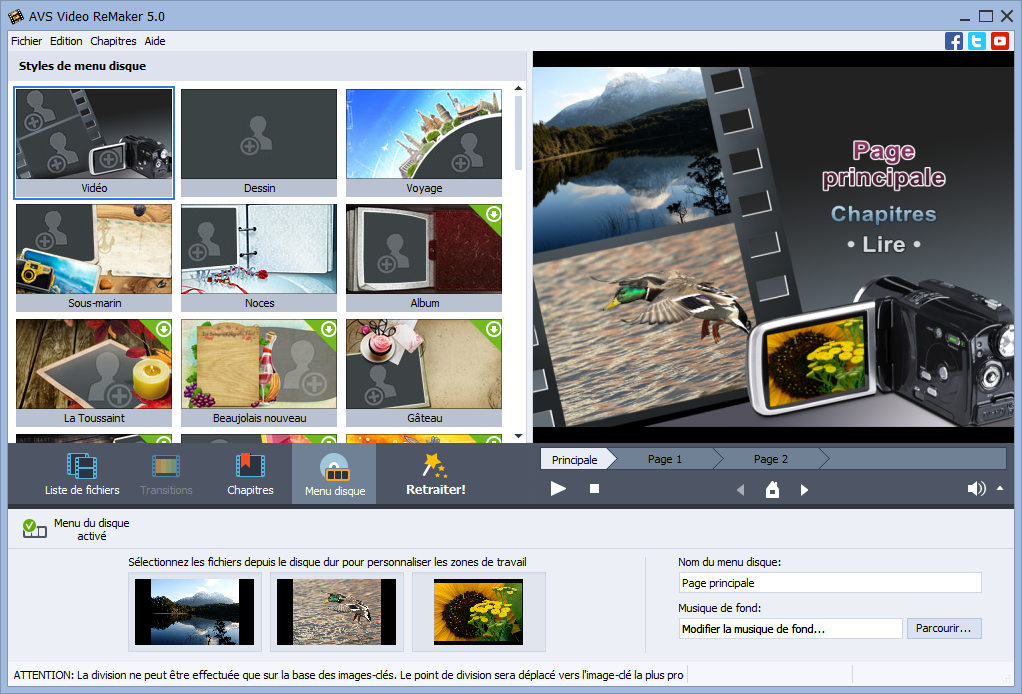1022x694 pixels.
Task: Select the Menu disque panel
Action: 335,474
